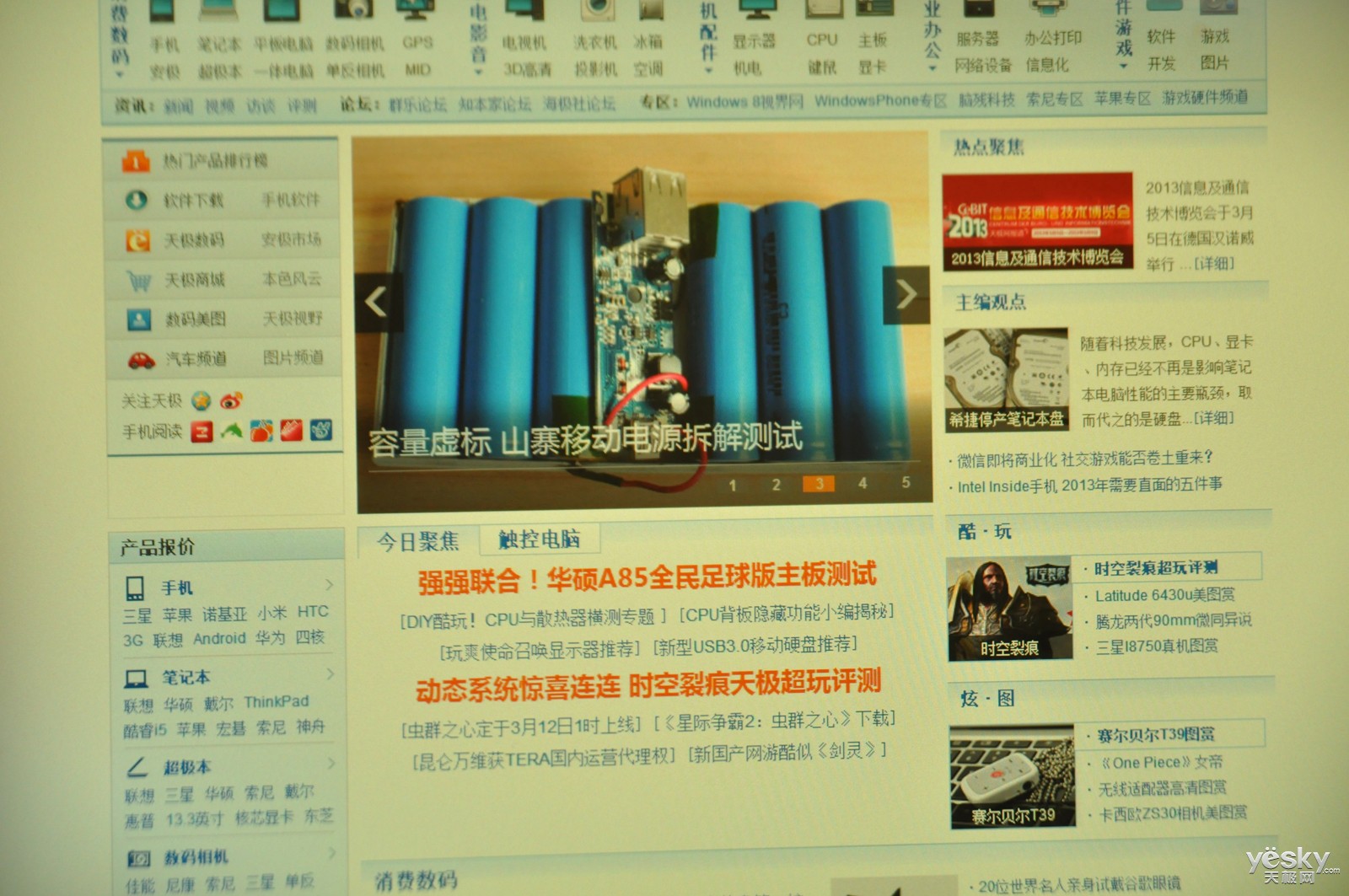Expand the 机配件 navigation group arrow

[x=708, y=71]
